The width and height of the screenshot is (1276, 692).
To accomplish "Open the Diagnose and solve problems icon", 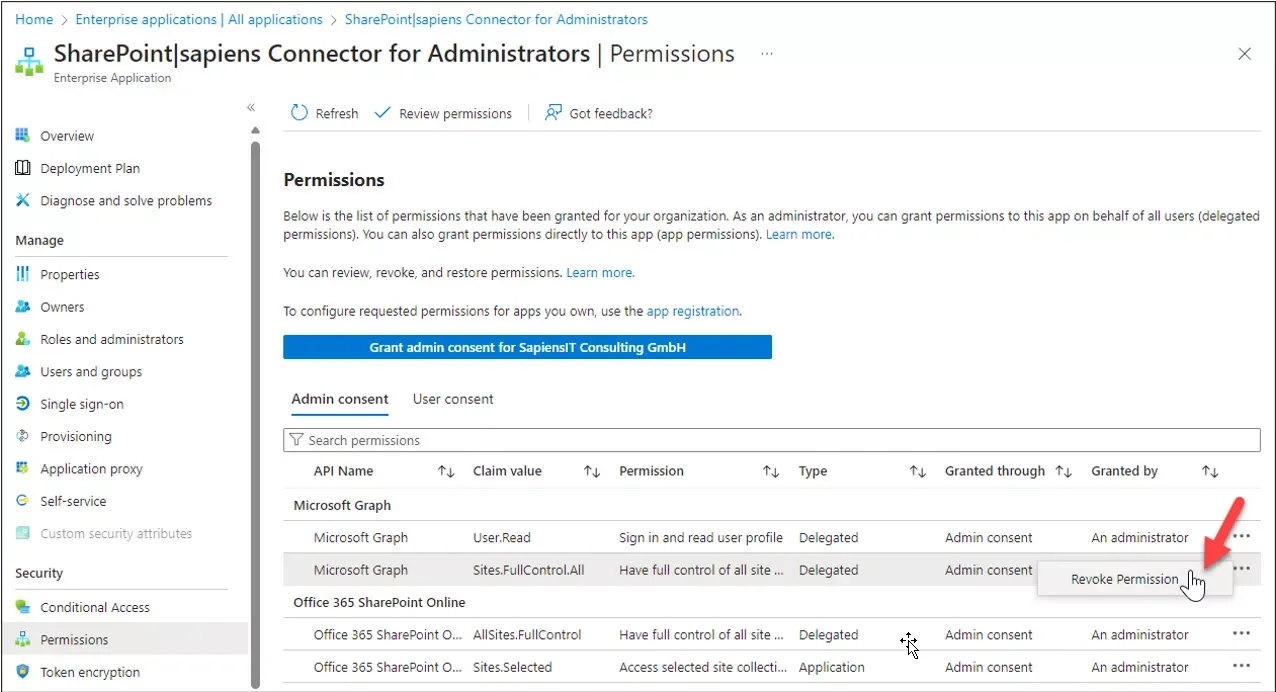I will click(23, 200).
